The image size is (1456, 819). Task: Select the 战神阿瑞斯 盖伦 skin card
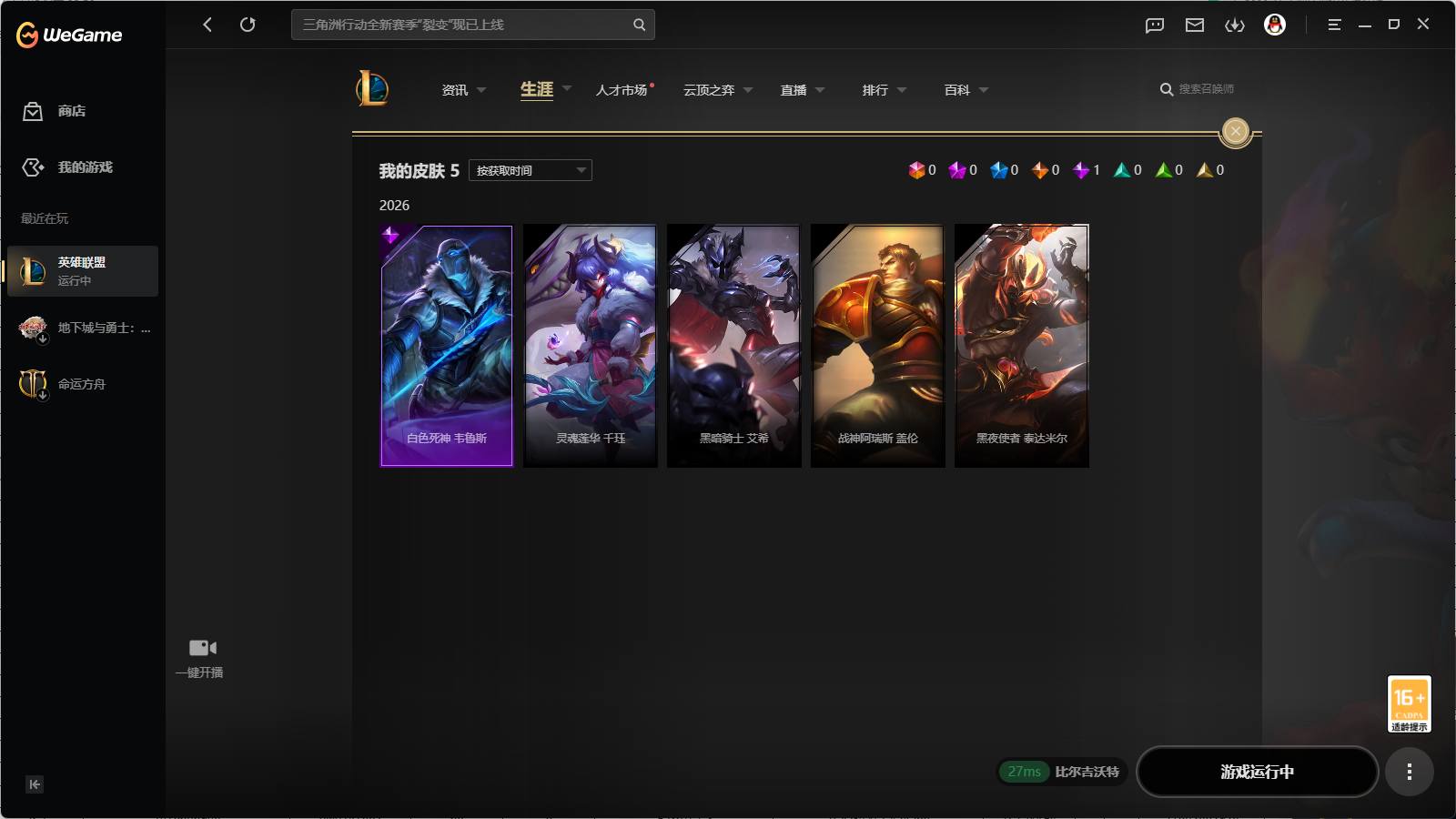tap(878, 346)
